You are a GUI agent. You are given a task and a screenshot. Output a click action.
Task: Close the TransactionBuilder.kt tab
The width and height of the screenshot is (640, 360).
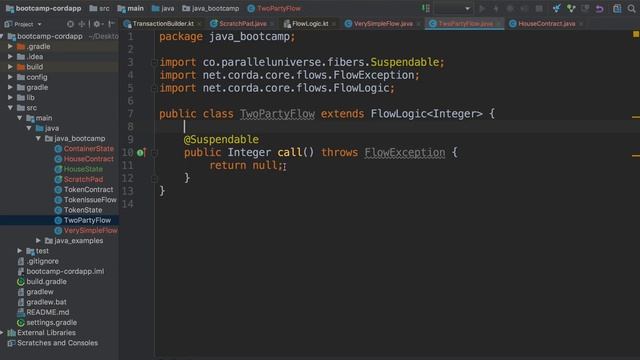[199, 24]
